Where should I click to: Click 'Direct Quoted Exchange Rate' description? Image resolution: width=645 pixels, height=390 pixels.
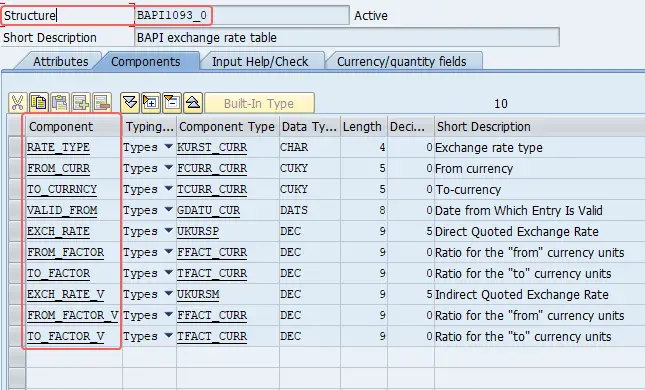517,232
